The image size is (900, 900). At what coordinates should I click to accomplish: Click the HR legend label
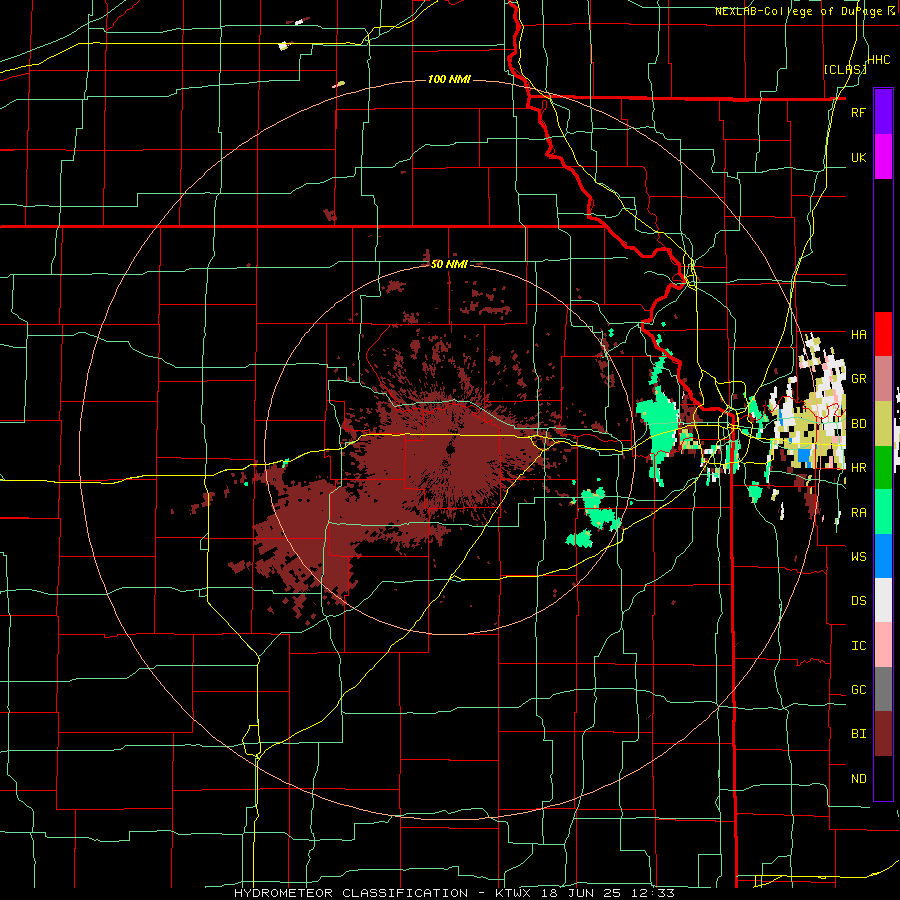858,468
